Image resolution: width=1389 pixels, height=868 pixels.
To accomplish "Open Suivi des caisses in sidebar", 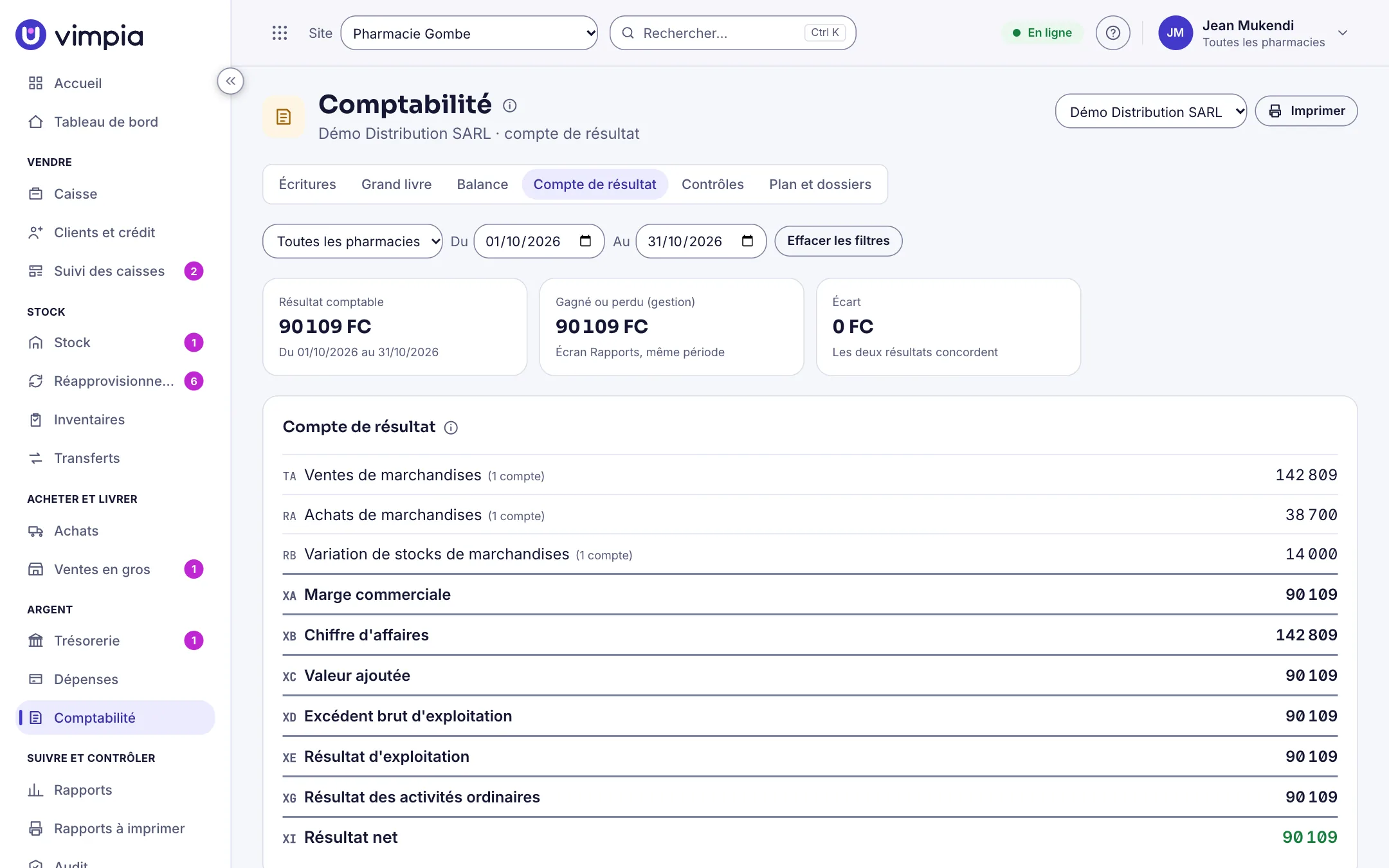I will (114, 271).
